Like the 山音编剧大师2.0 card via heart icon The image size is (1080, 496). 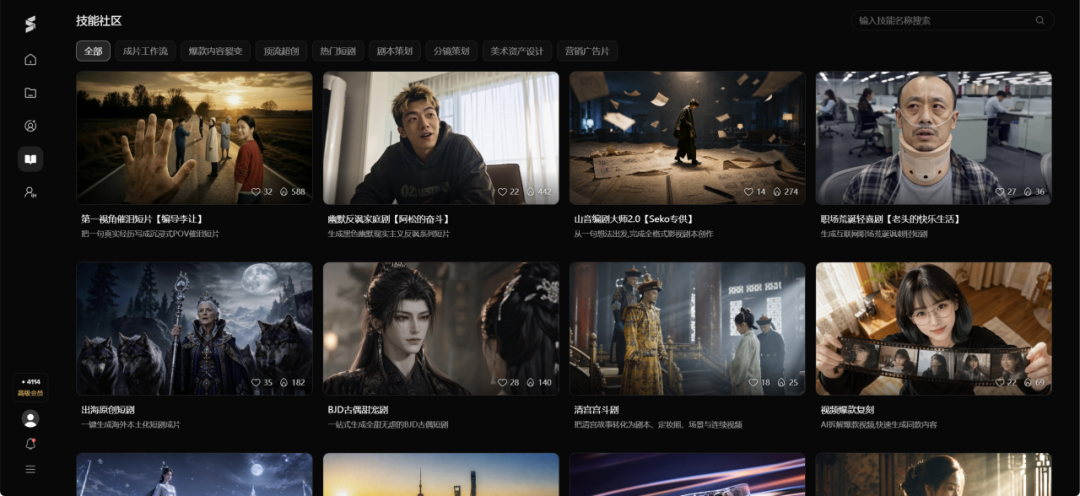point(749,192)
